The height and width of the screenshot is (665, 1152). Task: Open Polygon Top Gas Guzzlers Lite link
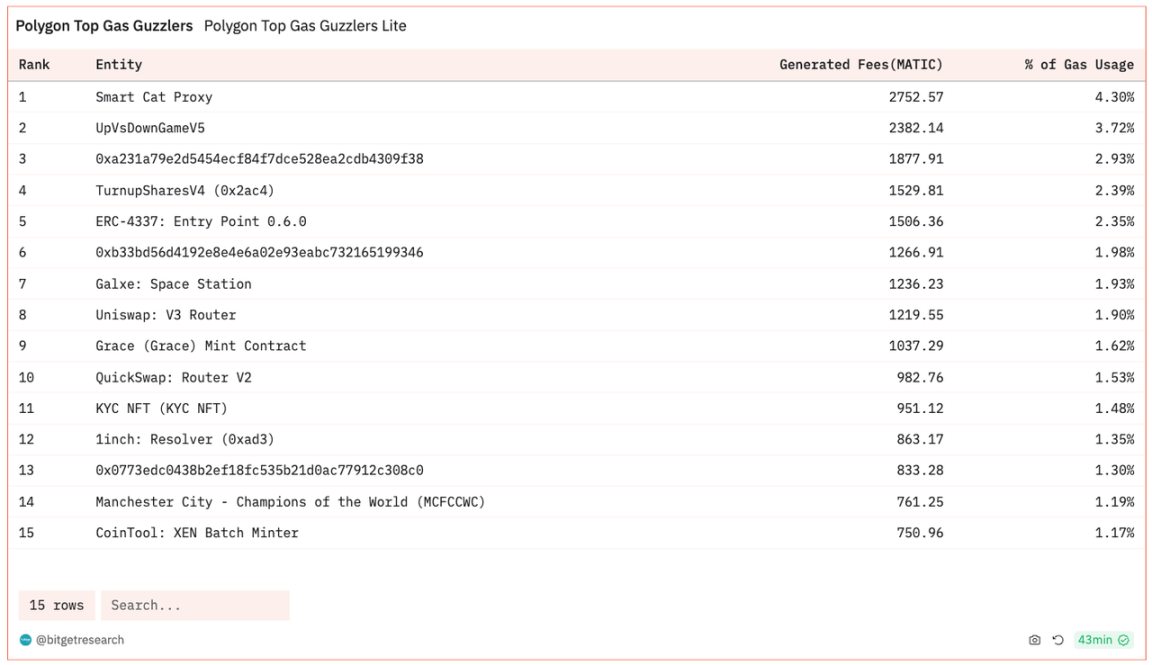pyautogui.click(x=305, y=26)
